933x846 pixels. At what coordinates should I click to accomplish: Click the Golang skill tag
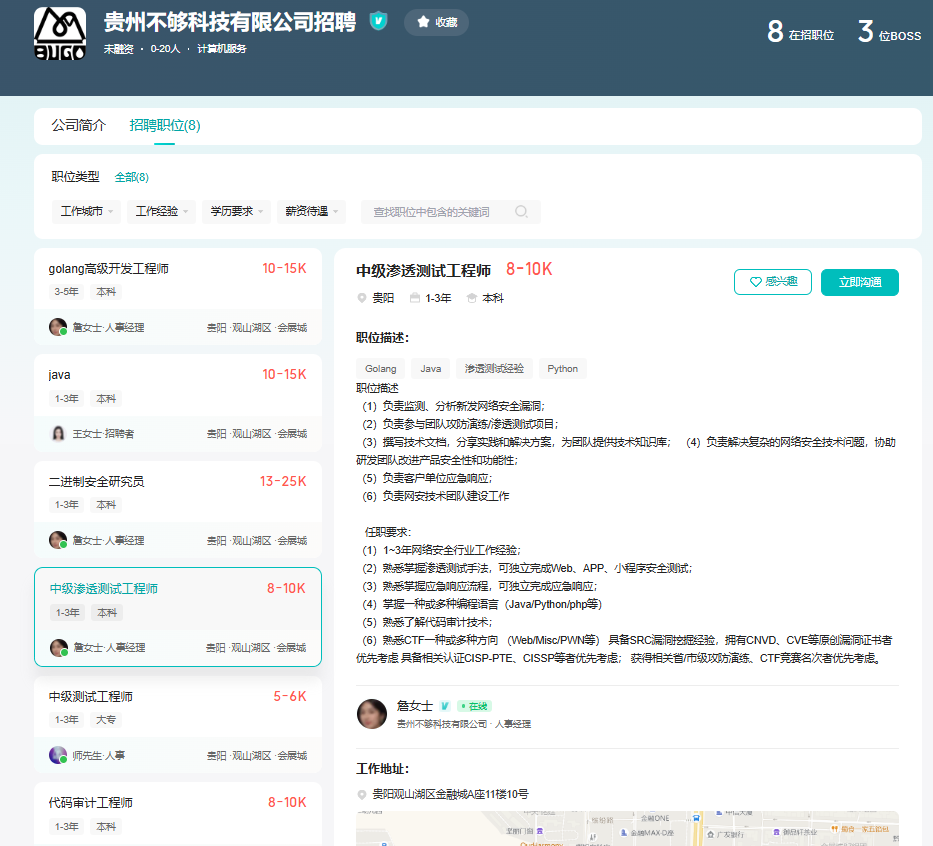tap(381, 369)
